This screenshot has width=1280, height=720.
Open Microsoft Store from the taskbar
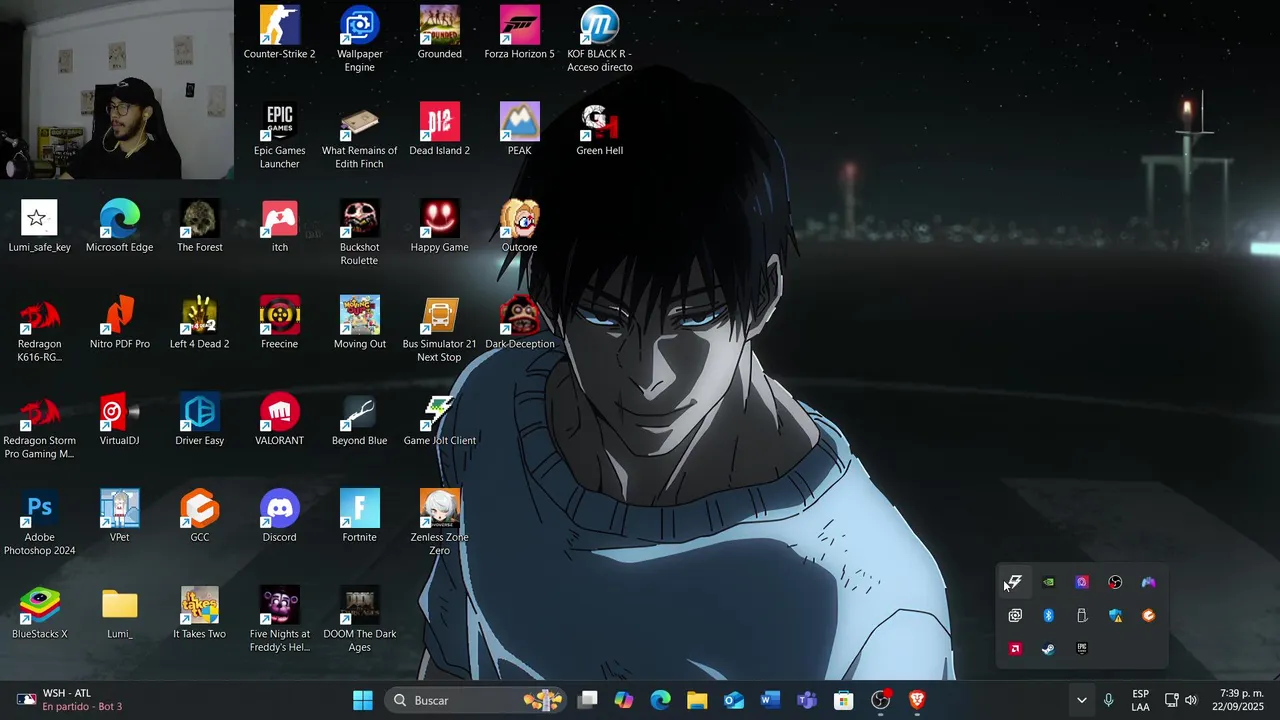pos(844,700)
